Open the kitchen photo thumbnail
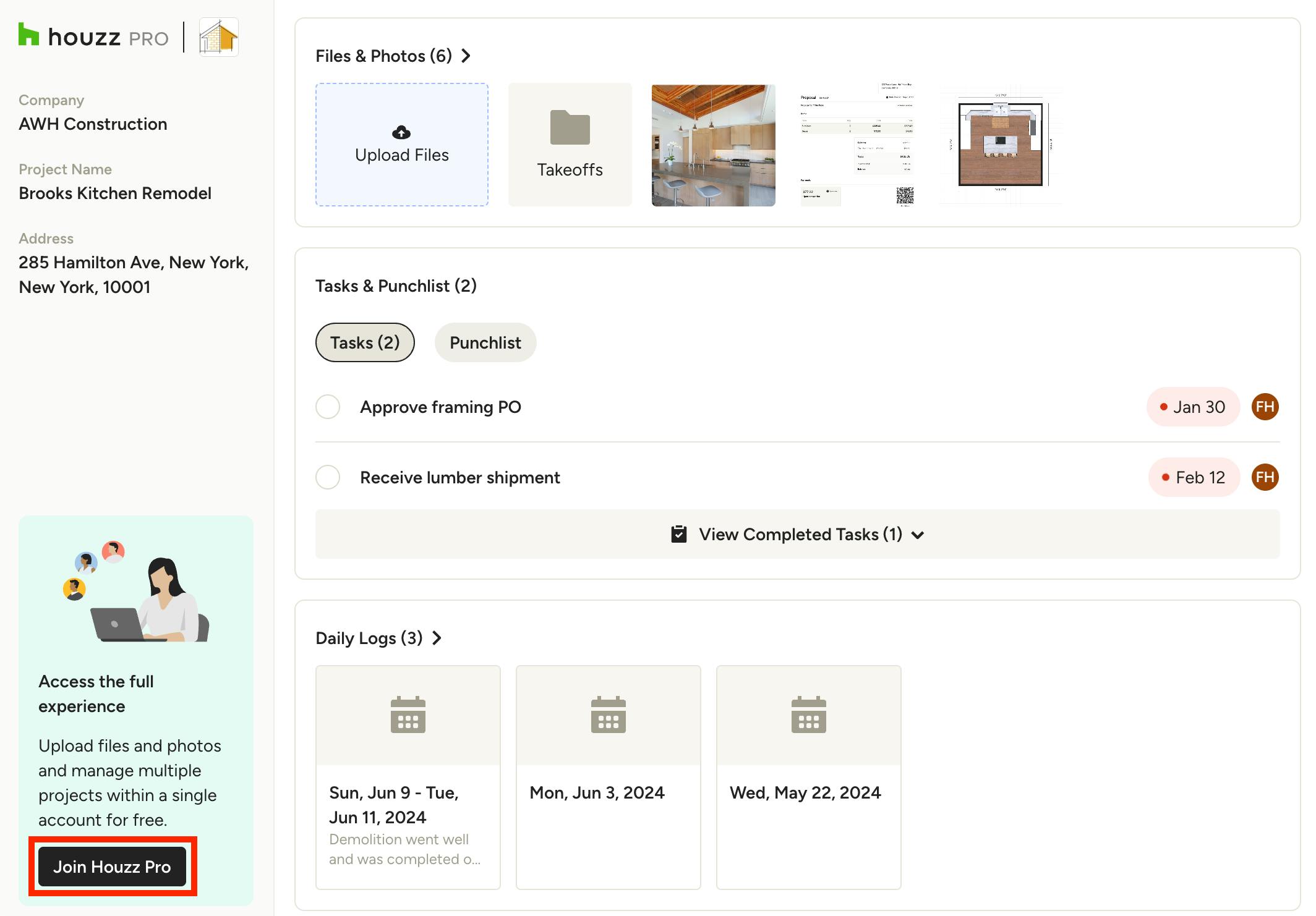The width and height of the screenshot is (1316, 916). point(713,145)
